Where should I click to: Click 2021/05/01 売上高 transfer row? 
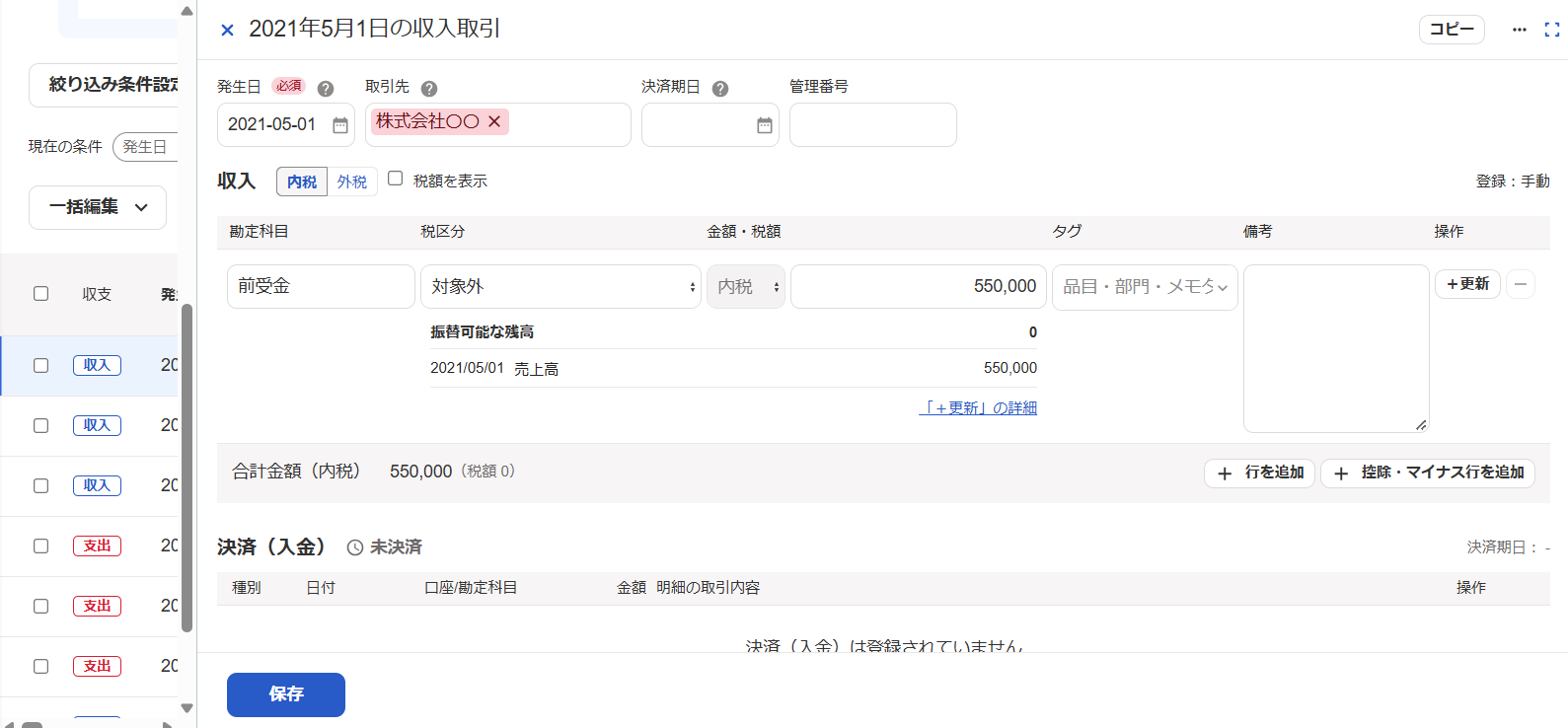point(733,368)
